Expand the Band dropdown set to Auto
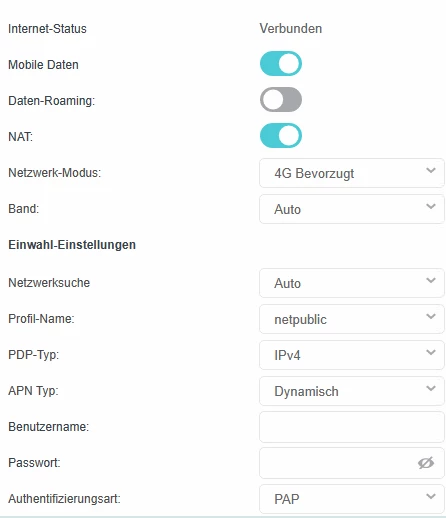The height and width of the screenshot is (518, 446). coord(352,209)
